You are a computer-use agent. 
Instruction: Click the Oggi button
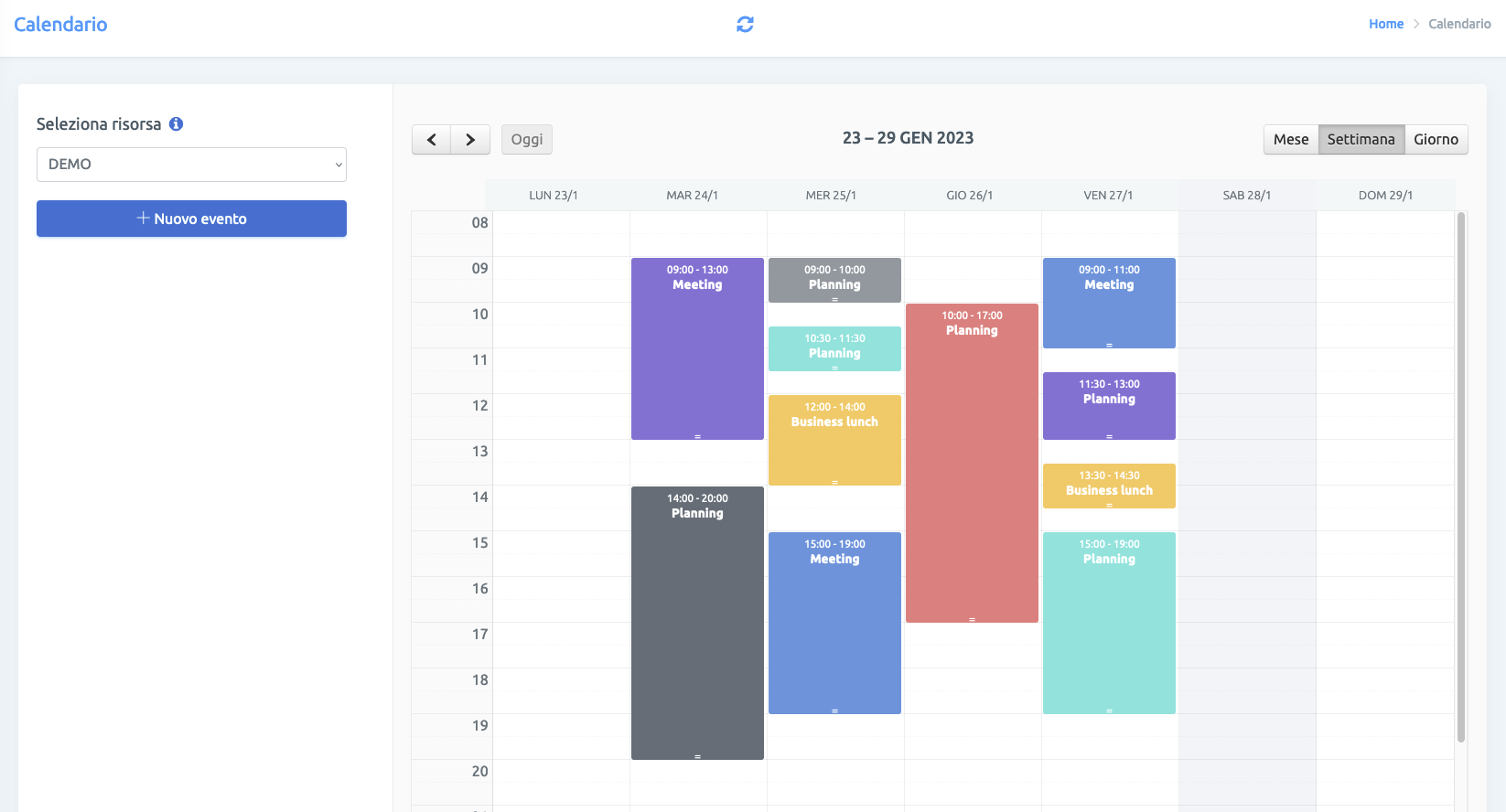(527, 140)
